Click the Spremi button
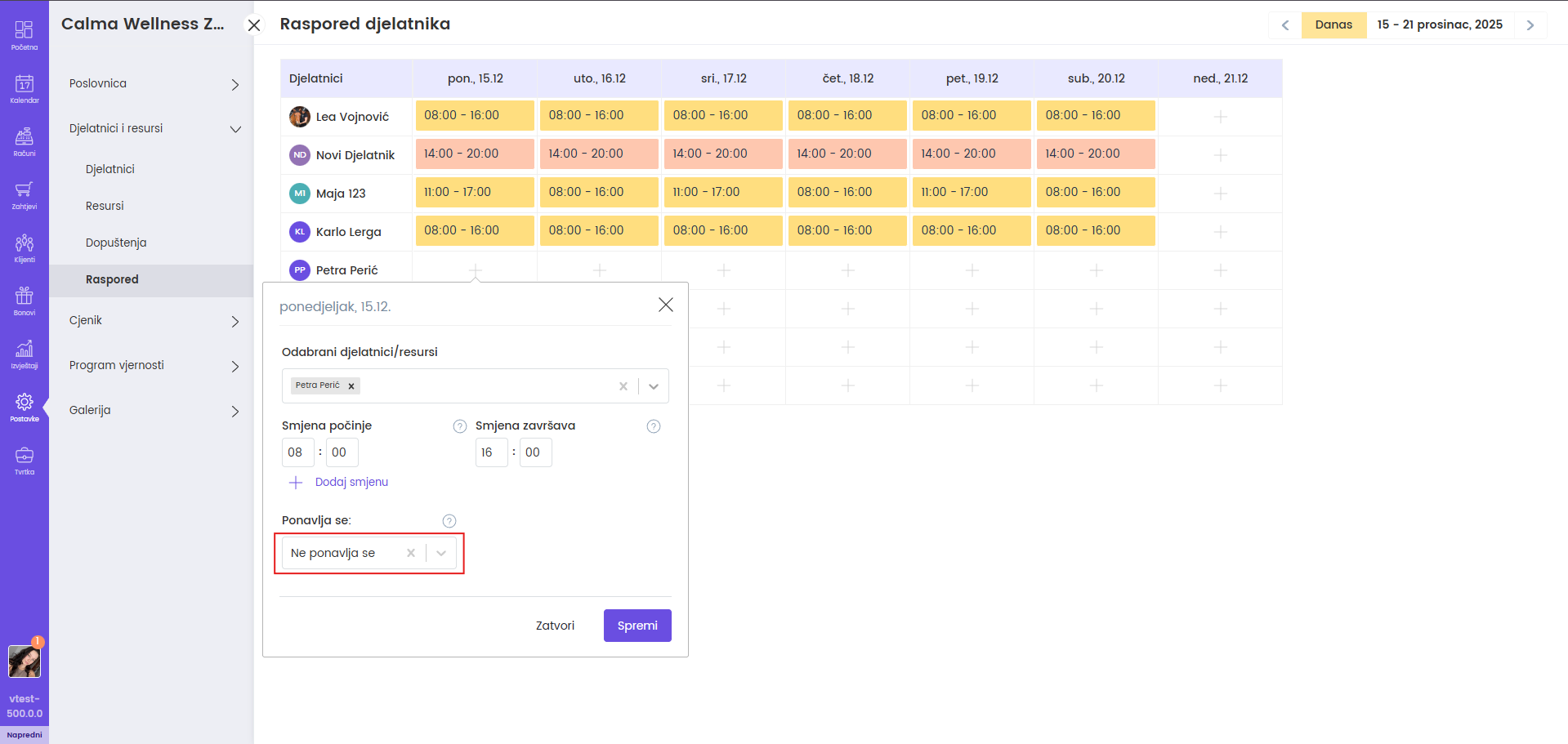Image resolution: width=1568 pixels, height=744 pixels. (637, 626)
